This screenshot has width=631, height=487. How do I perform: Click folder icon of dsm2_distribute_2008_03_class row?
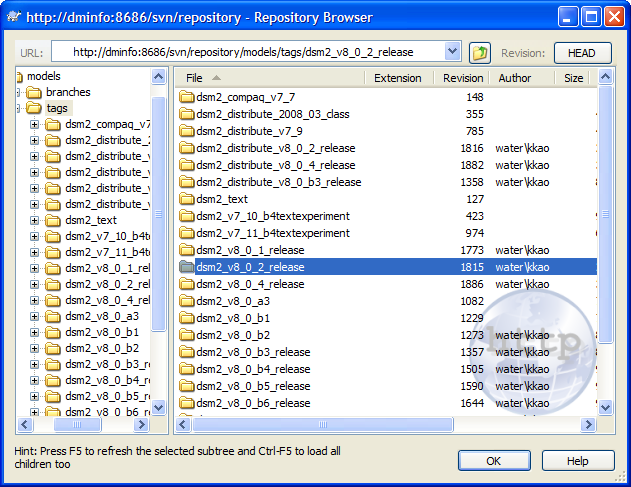pyautogui.click(x=187, y=114)
